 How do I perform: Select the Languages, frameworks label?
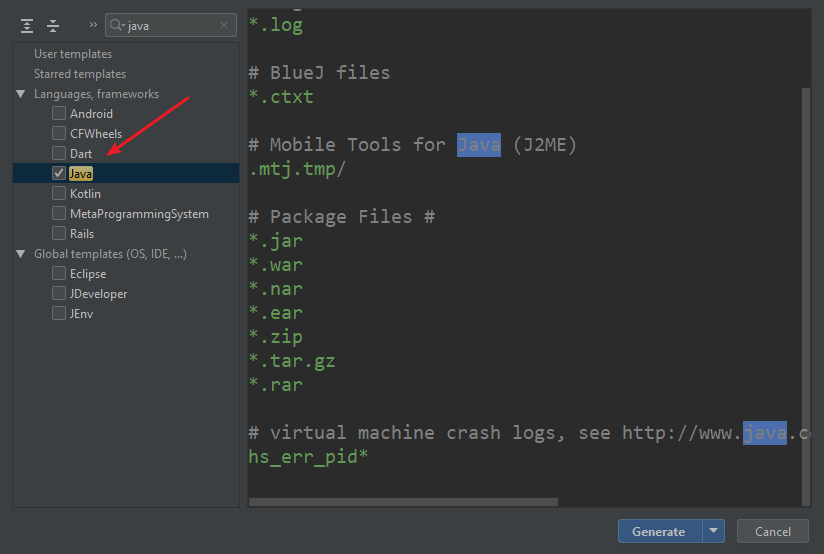pyautogui.click(x=96, y=94)
